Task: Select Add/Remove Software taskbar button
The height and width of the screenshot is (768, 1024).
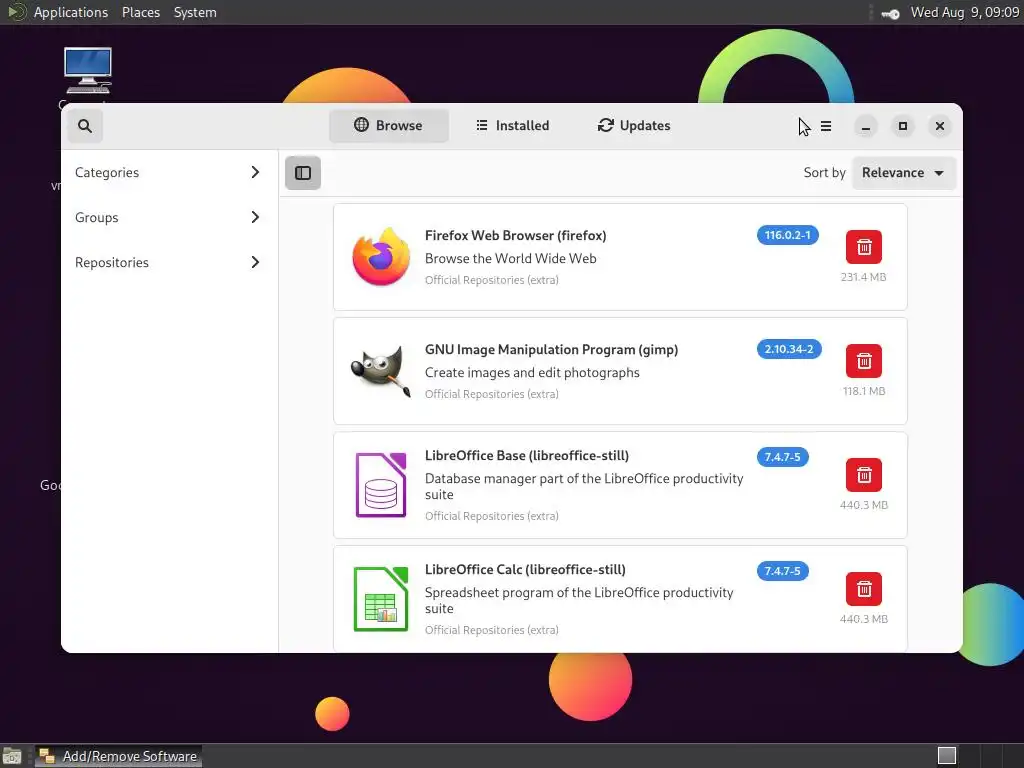Action: pyautogui.click(x=118, y=756)
